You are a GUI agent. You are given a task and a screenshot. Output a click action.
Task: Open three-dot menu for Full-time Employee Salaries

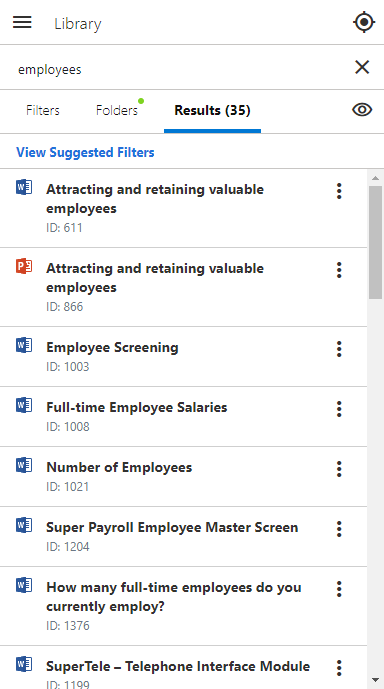339,409
